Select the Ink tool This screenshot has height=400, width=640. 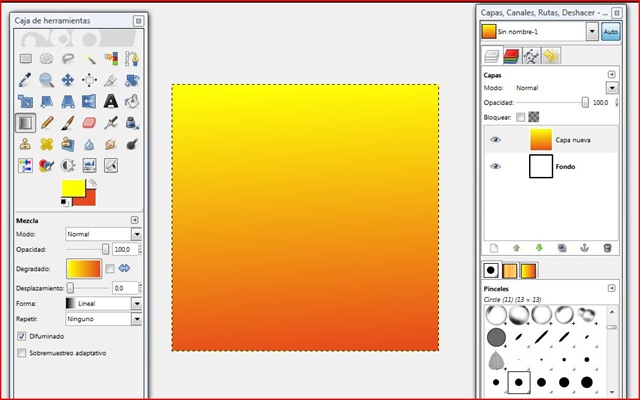pos(132,122)
